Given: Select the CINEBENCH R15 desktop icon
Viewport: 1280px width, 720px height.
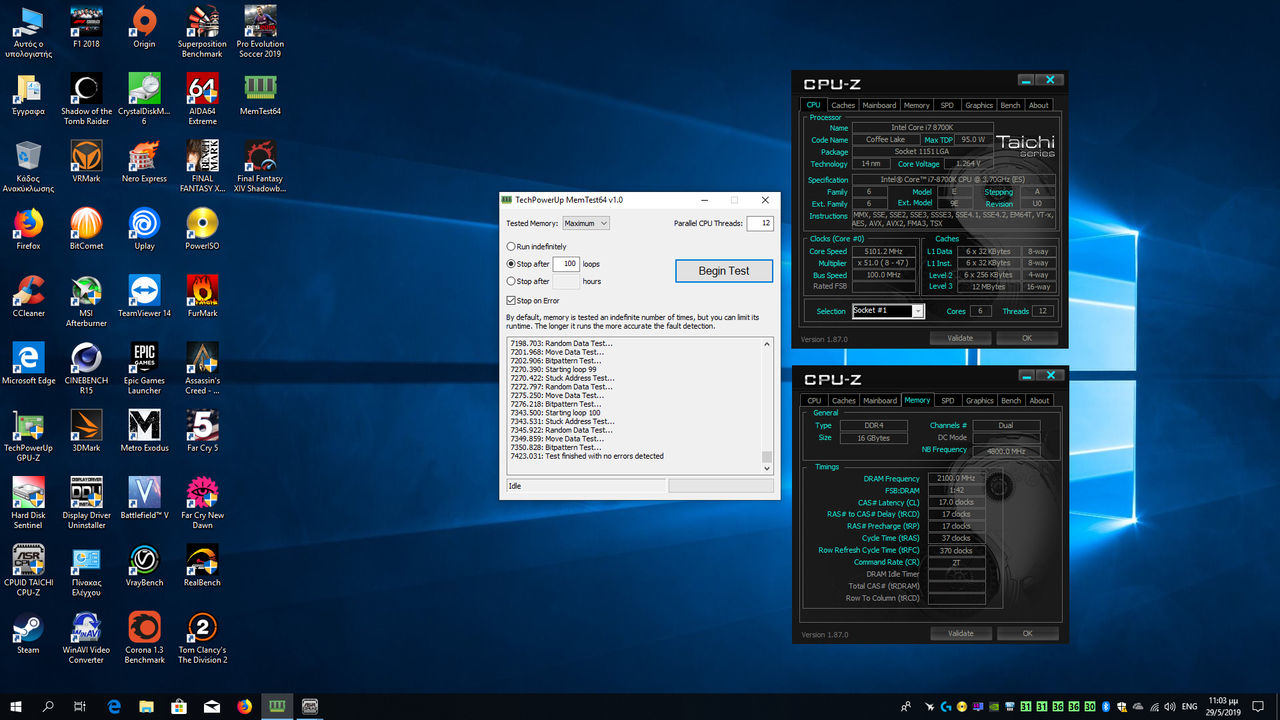Looking at the screenshot, I should click(86, 367).
